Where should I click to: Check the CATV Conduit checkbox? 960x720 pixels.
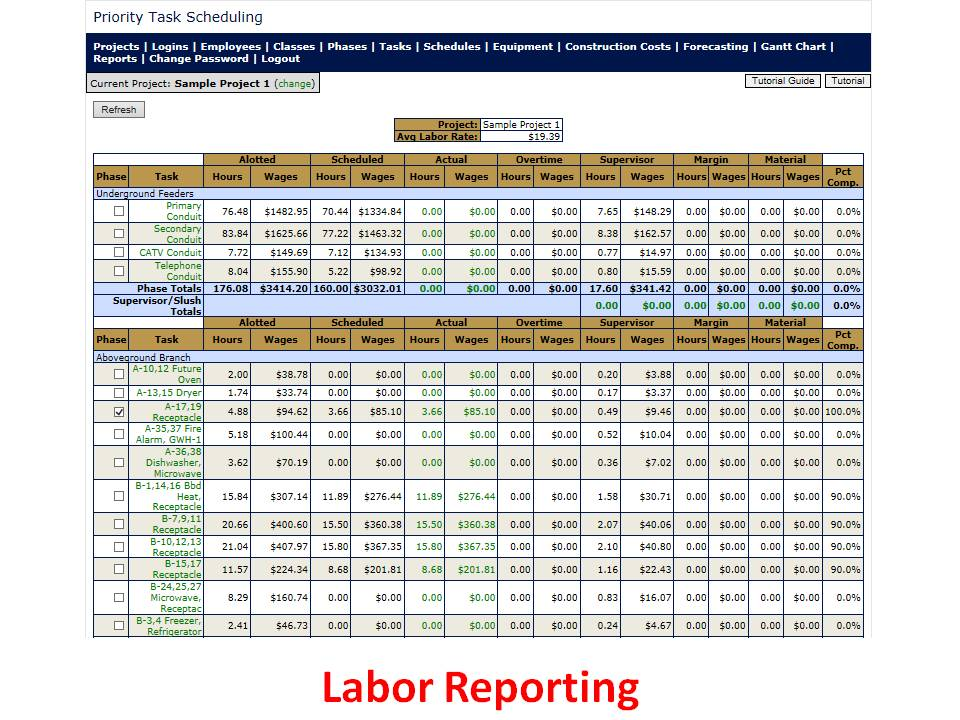click(x=119, y=252)
